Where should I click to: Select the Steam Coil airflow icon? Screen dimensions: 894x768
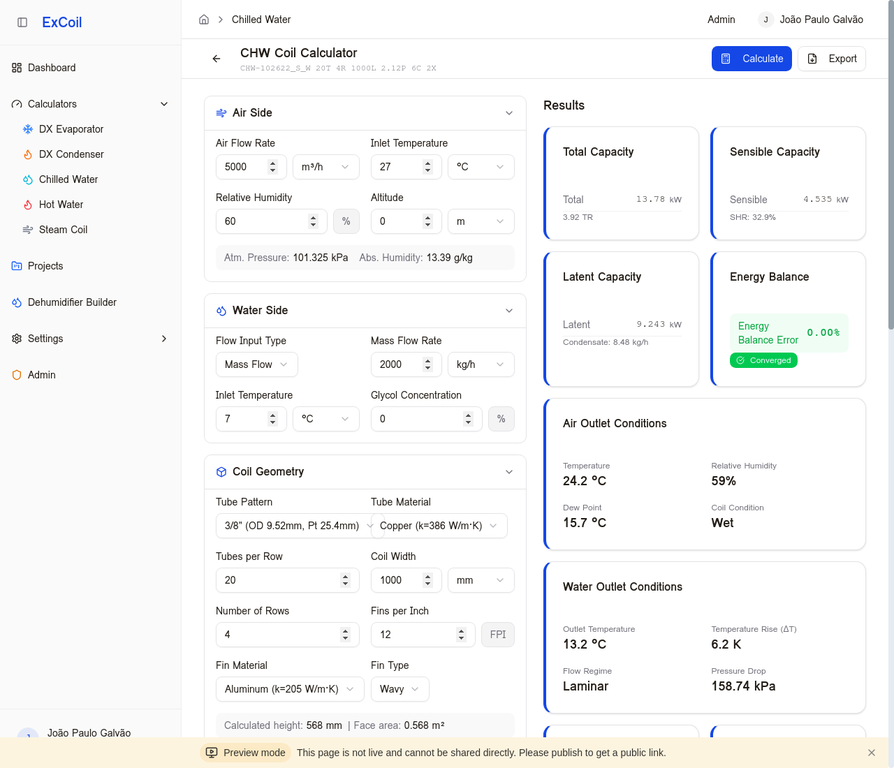point(26,229)
